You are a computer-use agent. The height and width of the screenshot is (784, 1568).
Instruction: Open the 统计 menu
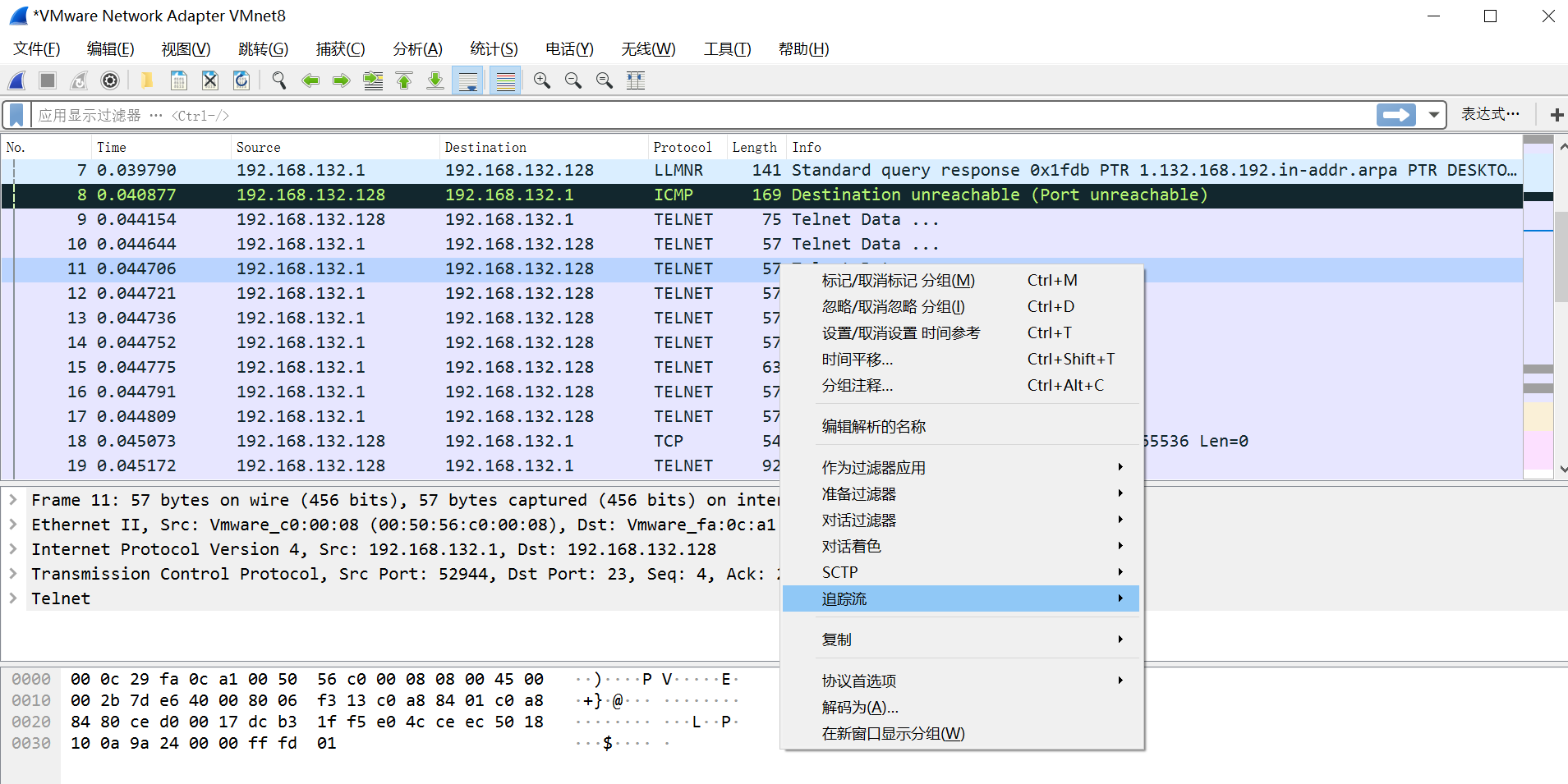[x=492, y=48]
